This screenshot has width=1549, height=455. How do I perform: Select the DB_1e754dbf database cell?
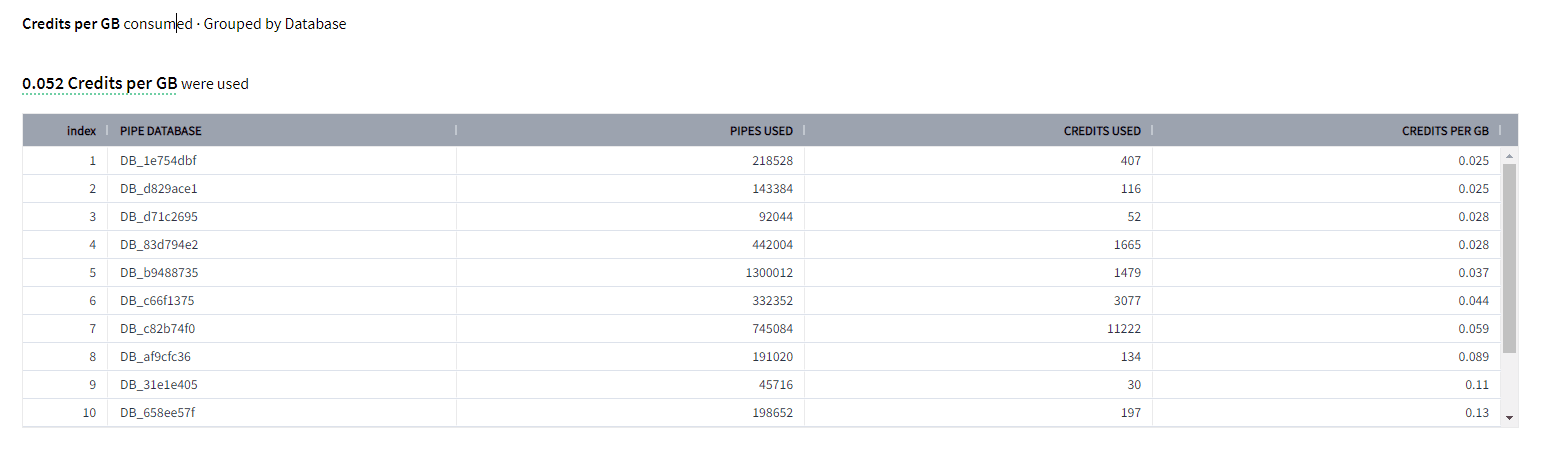pyautogui.click(x=151, y=160)
